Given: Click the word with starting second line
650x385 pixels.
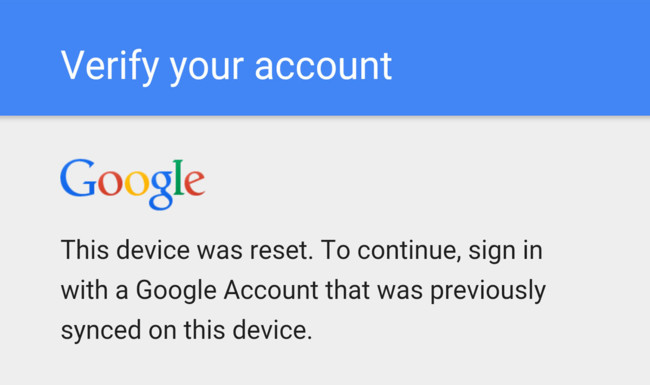Looking at the screenshot, I should 85,290.
